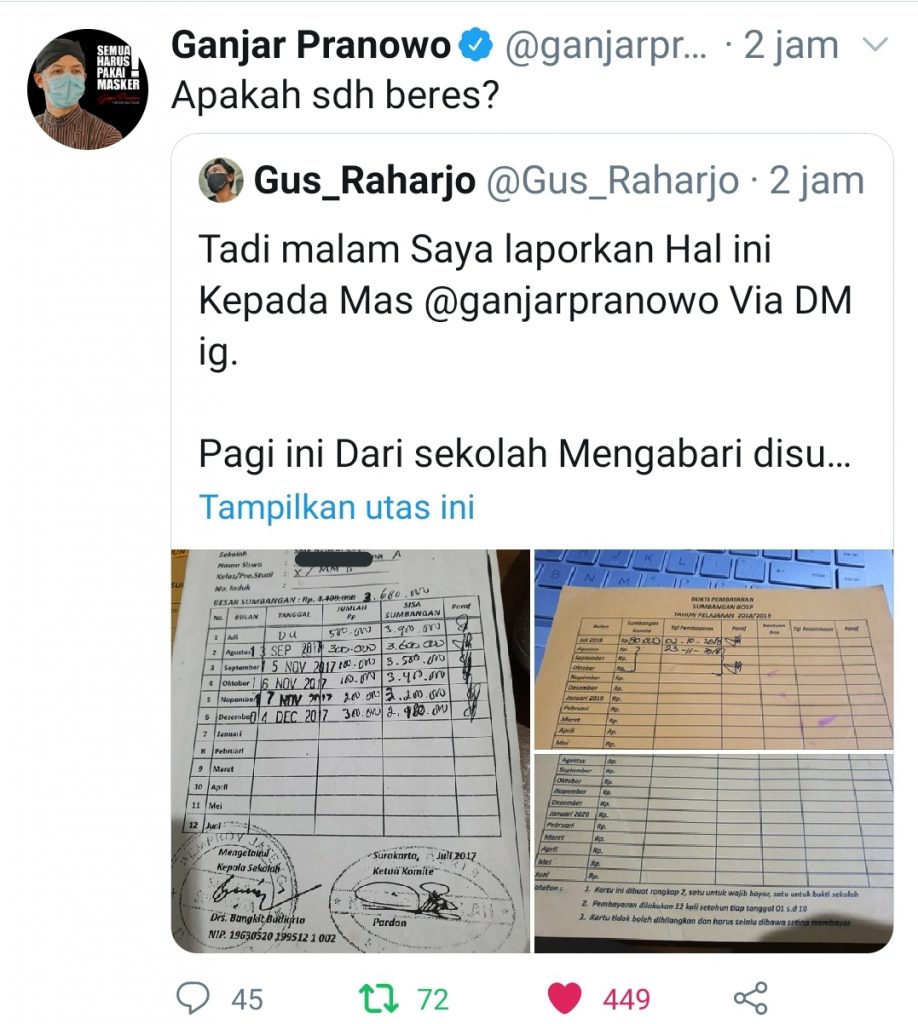Like the tweet with heart icon

coord(564,999)
